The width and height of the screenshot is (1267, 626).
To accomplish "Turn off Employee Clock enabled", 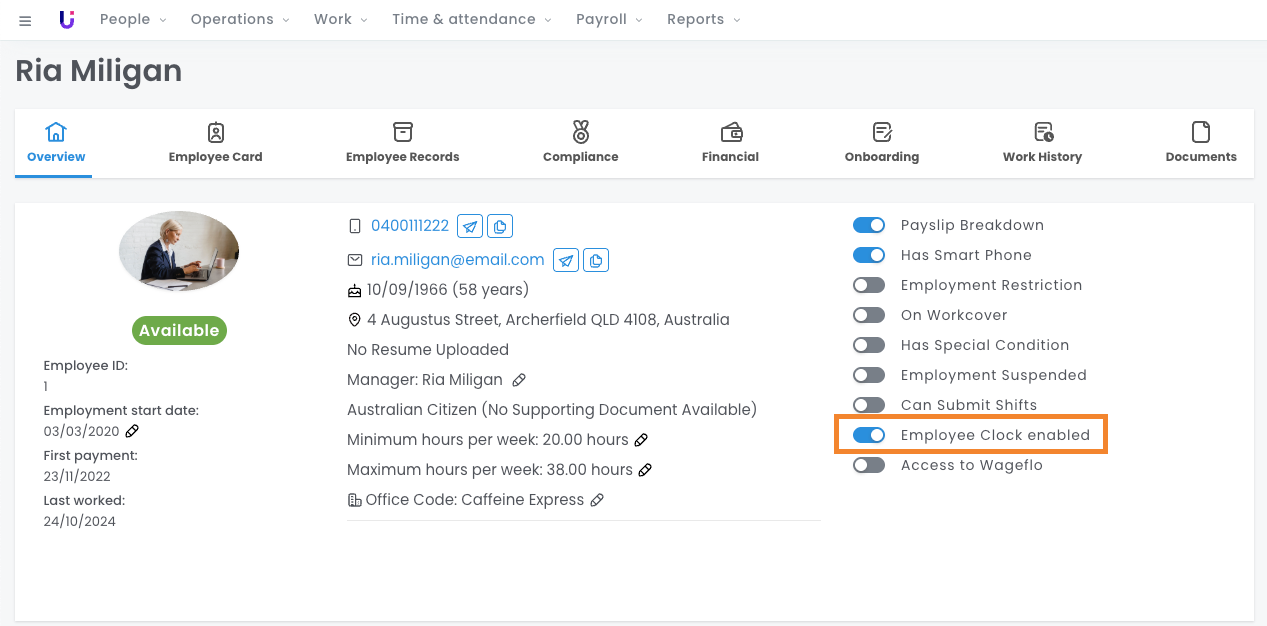I will pos(869,435).
